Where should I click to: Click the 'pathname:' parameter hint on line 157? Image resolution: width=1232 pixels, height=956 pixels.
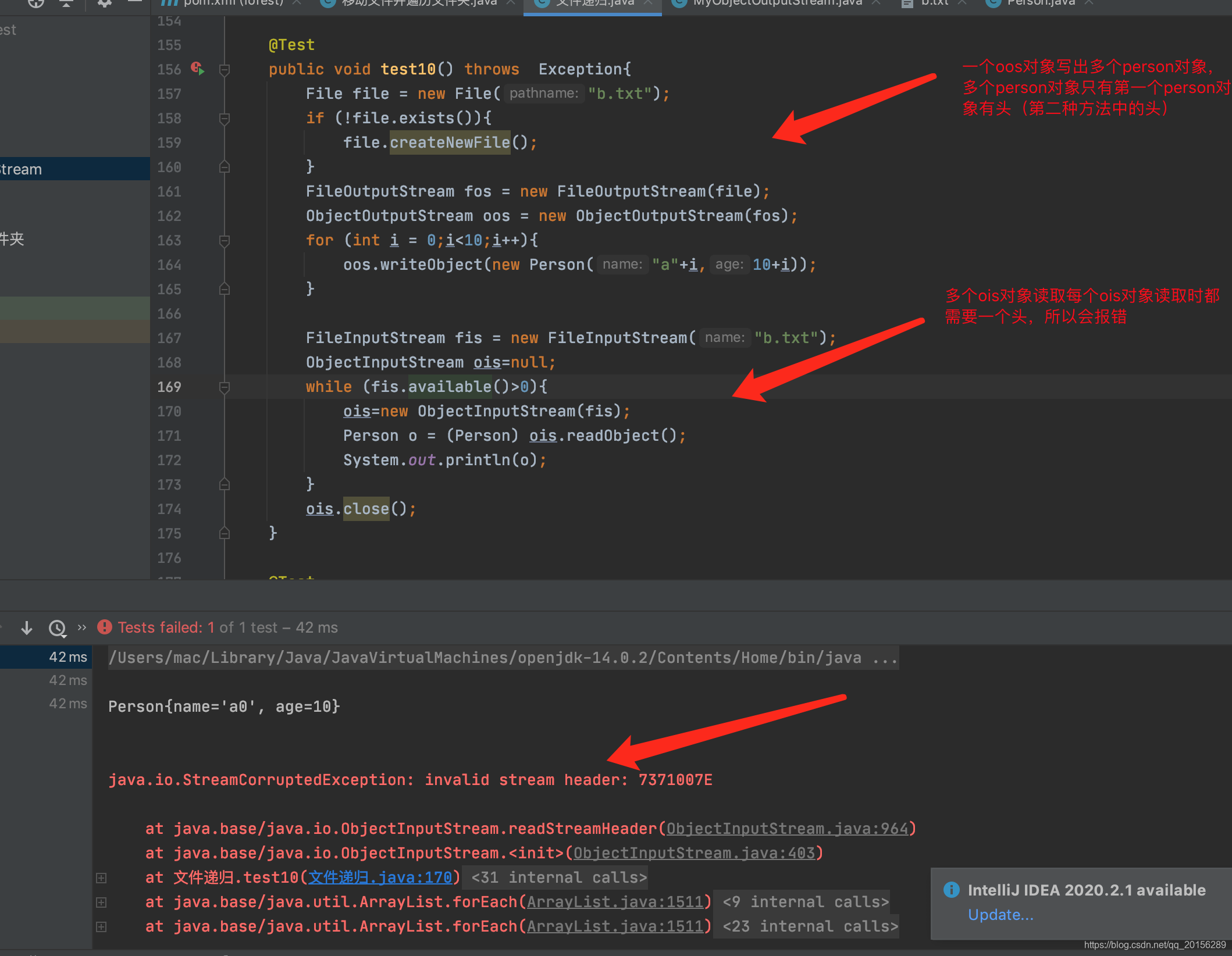coord(544,94)
